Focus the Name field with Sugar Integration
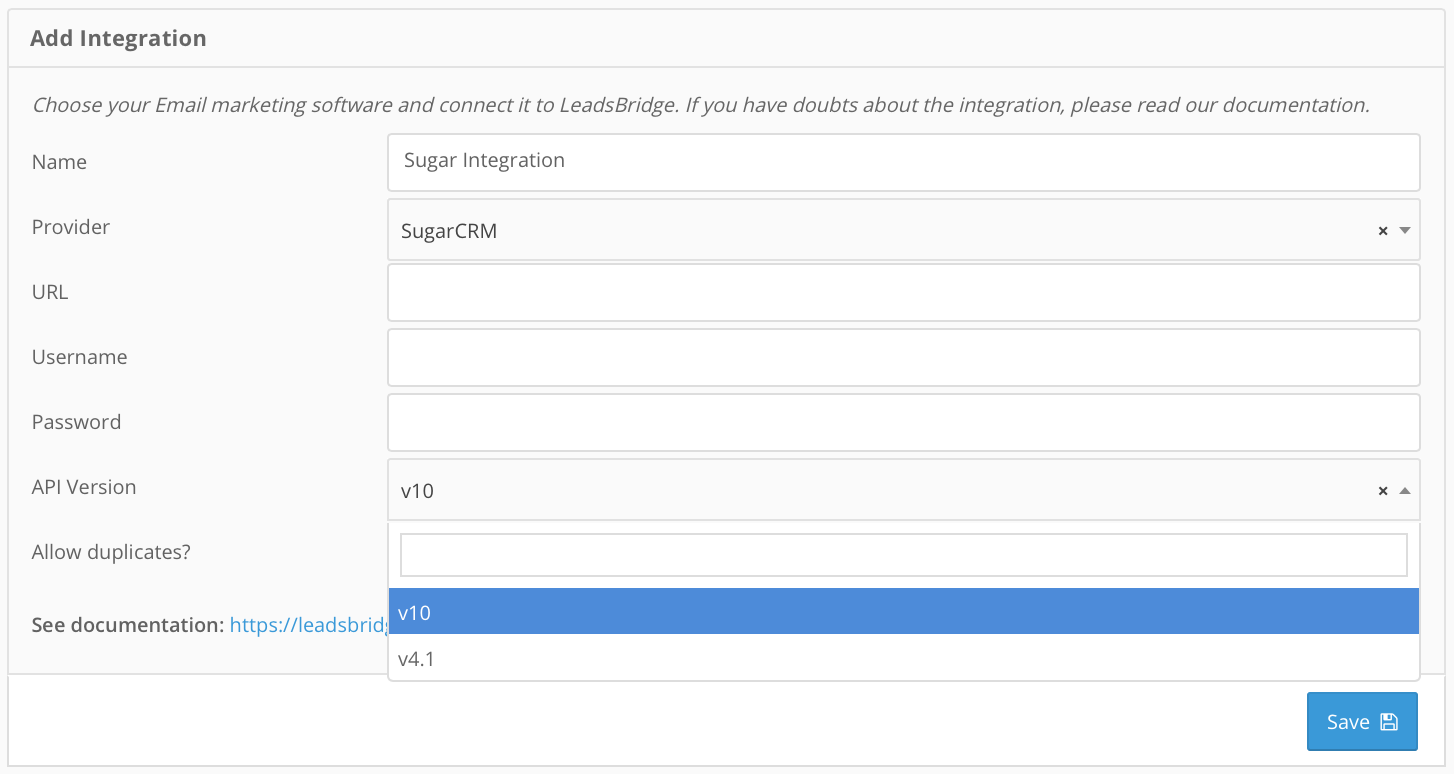The width and height of the screenshot is (1454, 774). click(x=904, y=162)
